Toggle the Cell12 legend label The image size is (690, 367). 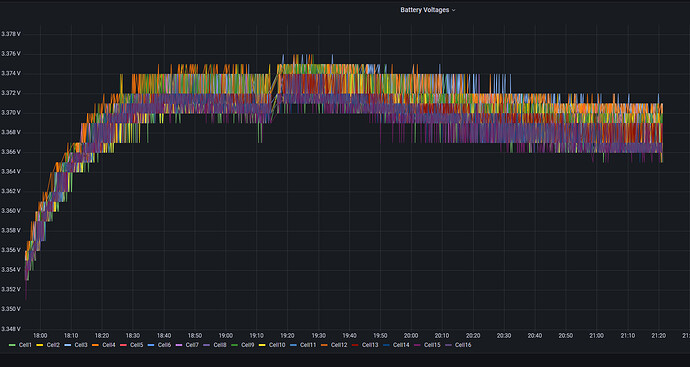pos(339,345)
